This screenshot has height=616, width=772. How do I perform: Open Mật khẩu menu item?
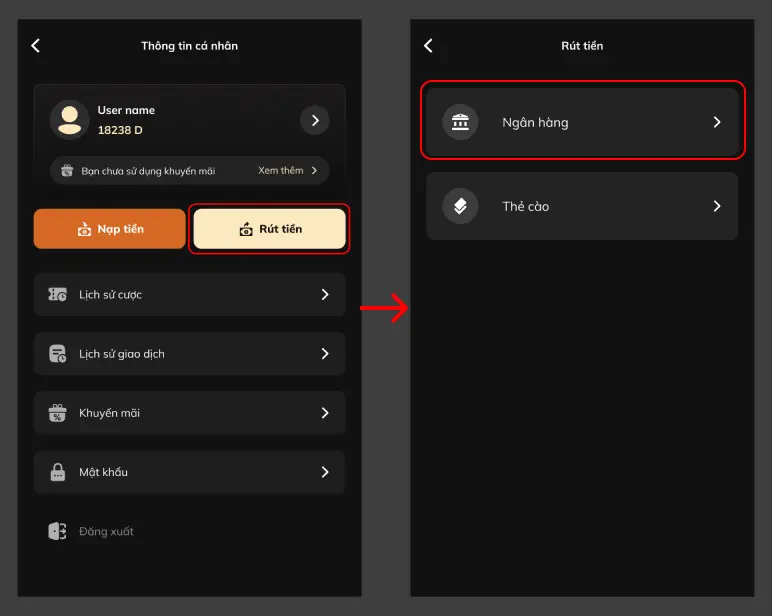coord(190,472)
